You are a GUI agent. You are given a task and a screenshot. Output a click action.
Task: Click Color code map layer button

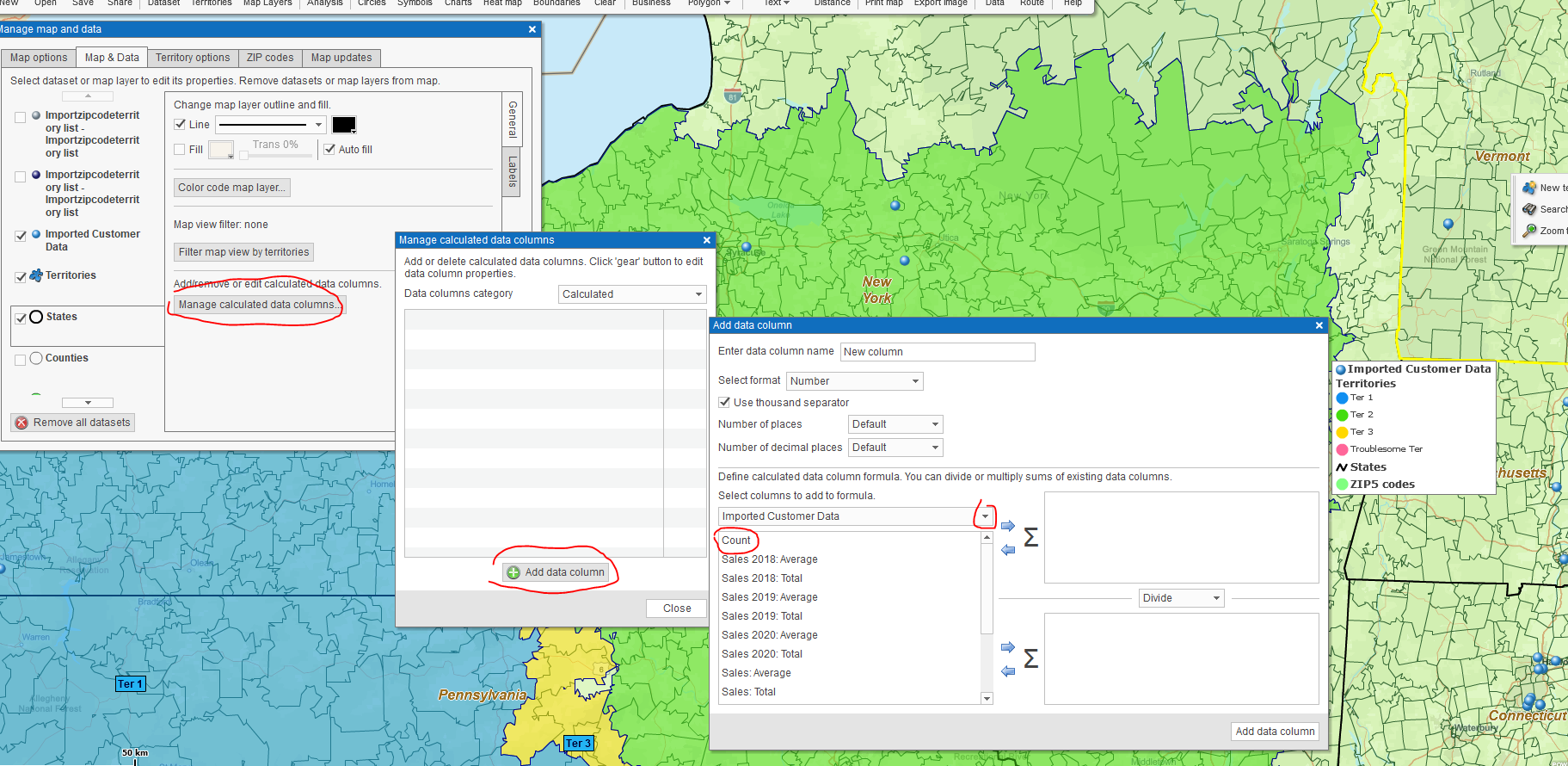pyautogui.click(x=231, y=188)
